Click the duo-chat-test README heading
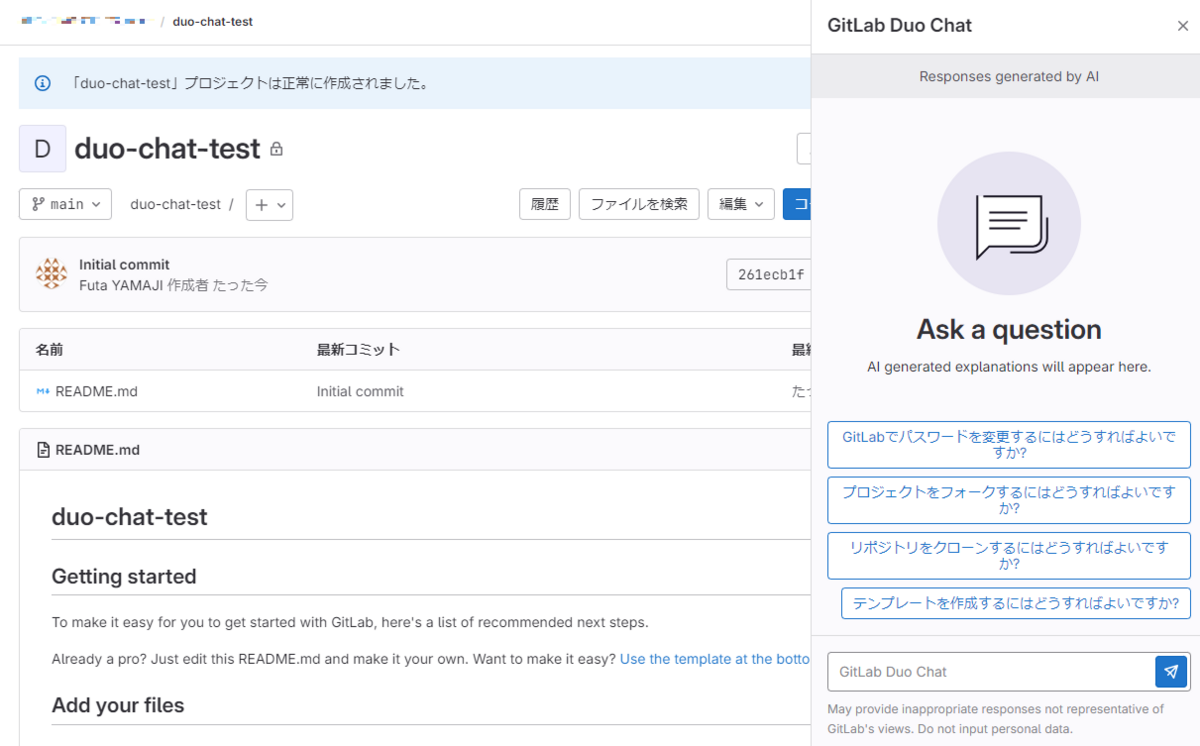1200x746 pixels. coord(130,517)
